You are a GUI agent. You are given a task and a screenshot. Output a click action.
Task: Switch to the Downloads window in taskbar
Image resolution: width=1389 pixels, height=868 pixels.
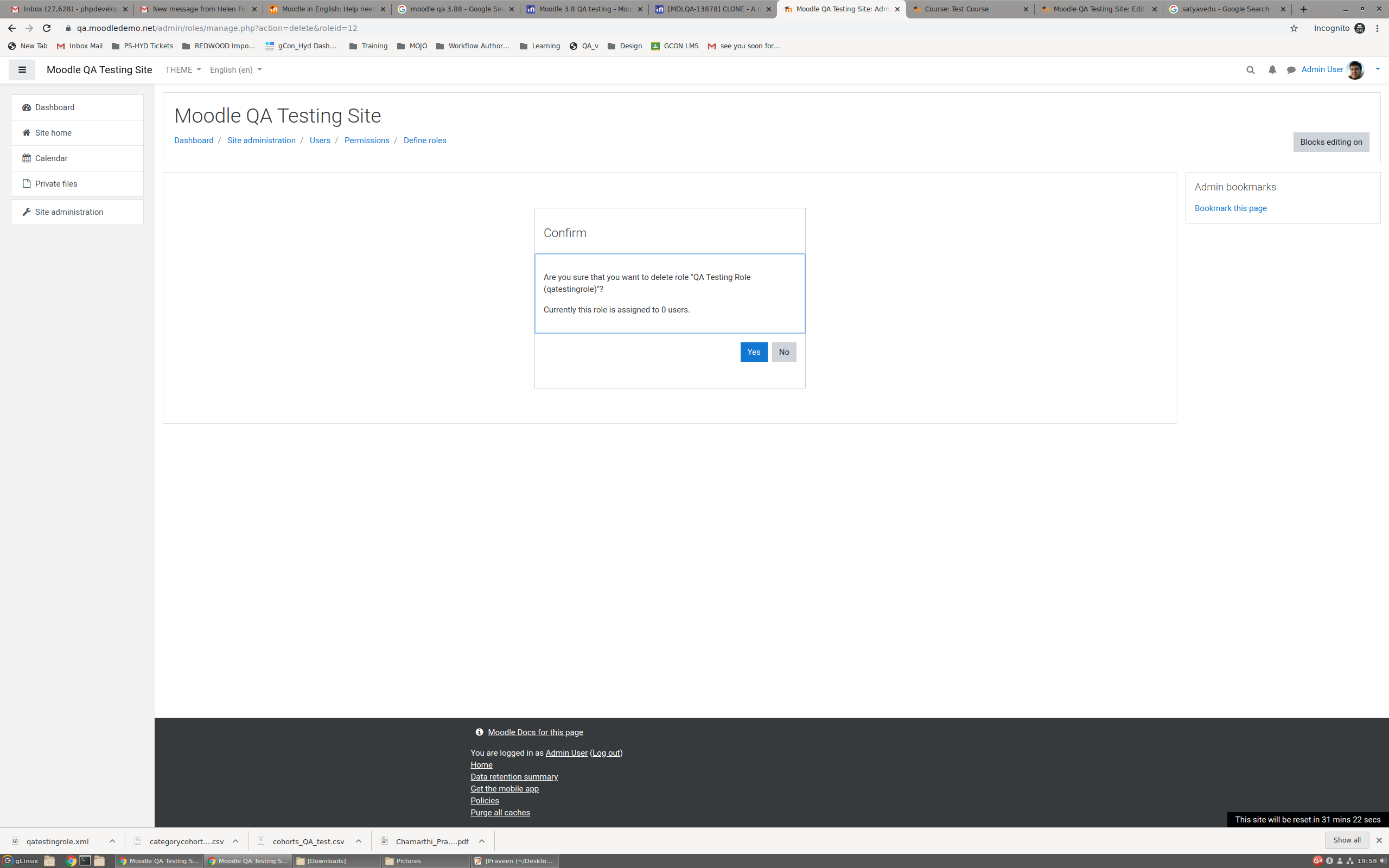337,860
